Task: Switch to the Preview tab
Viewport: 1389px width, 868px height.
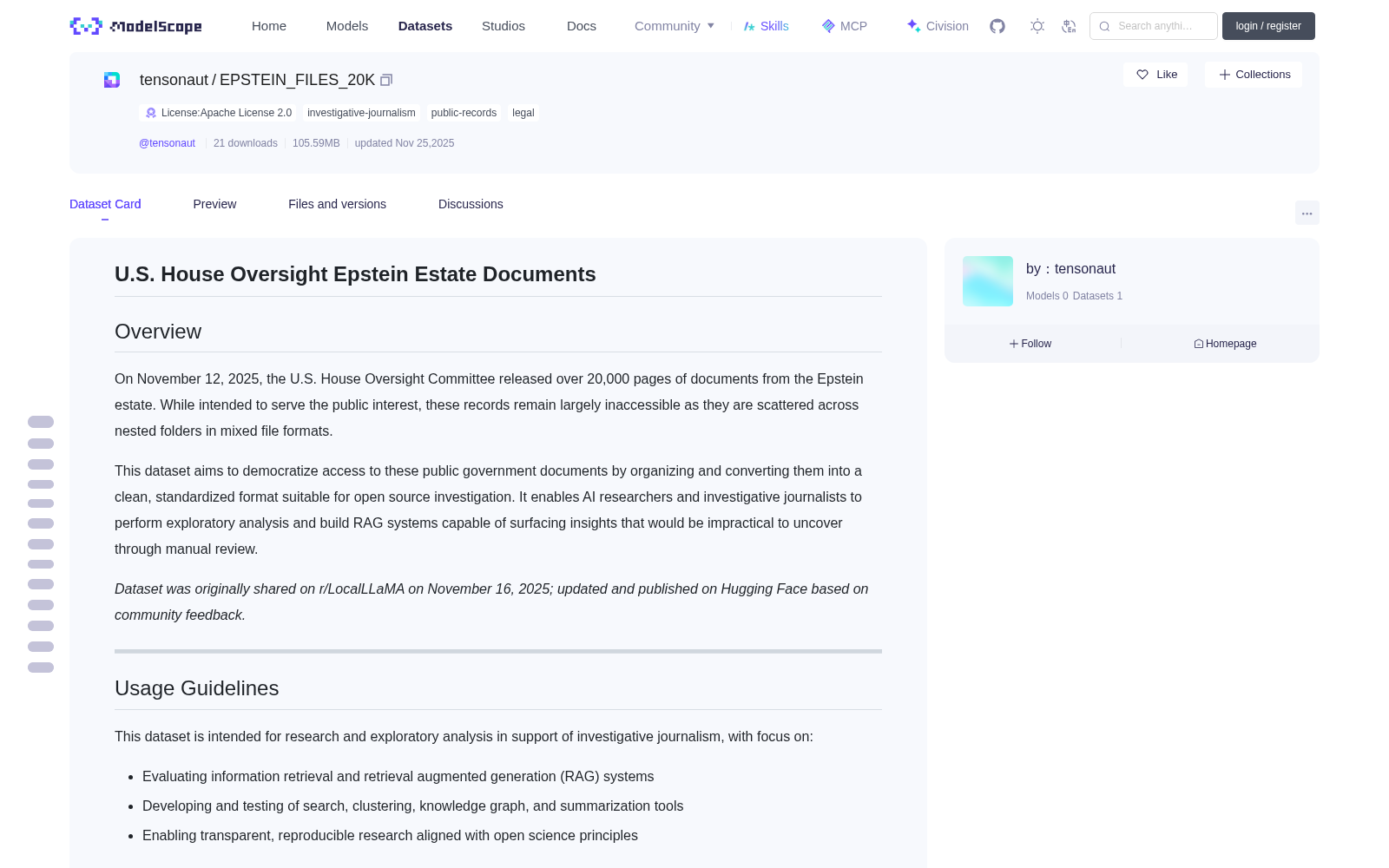Action: 214,204
